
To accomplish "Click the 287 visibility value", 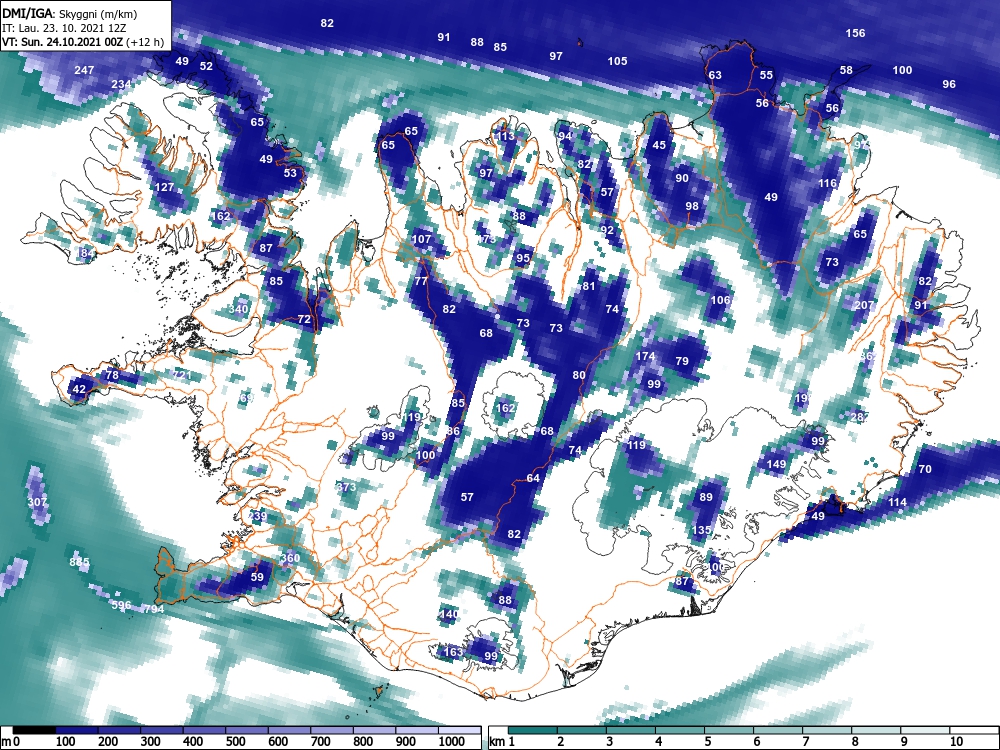I will click(860, 417).
